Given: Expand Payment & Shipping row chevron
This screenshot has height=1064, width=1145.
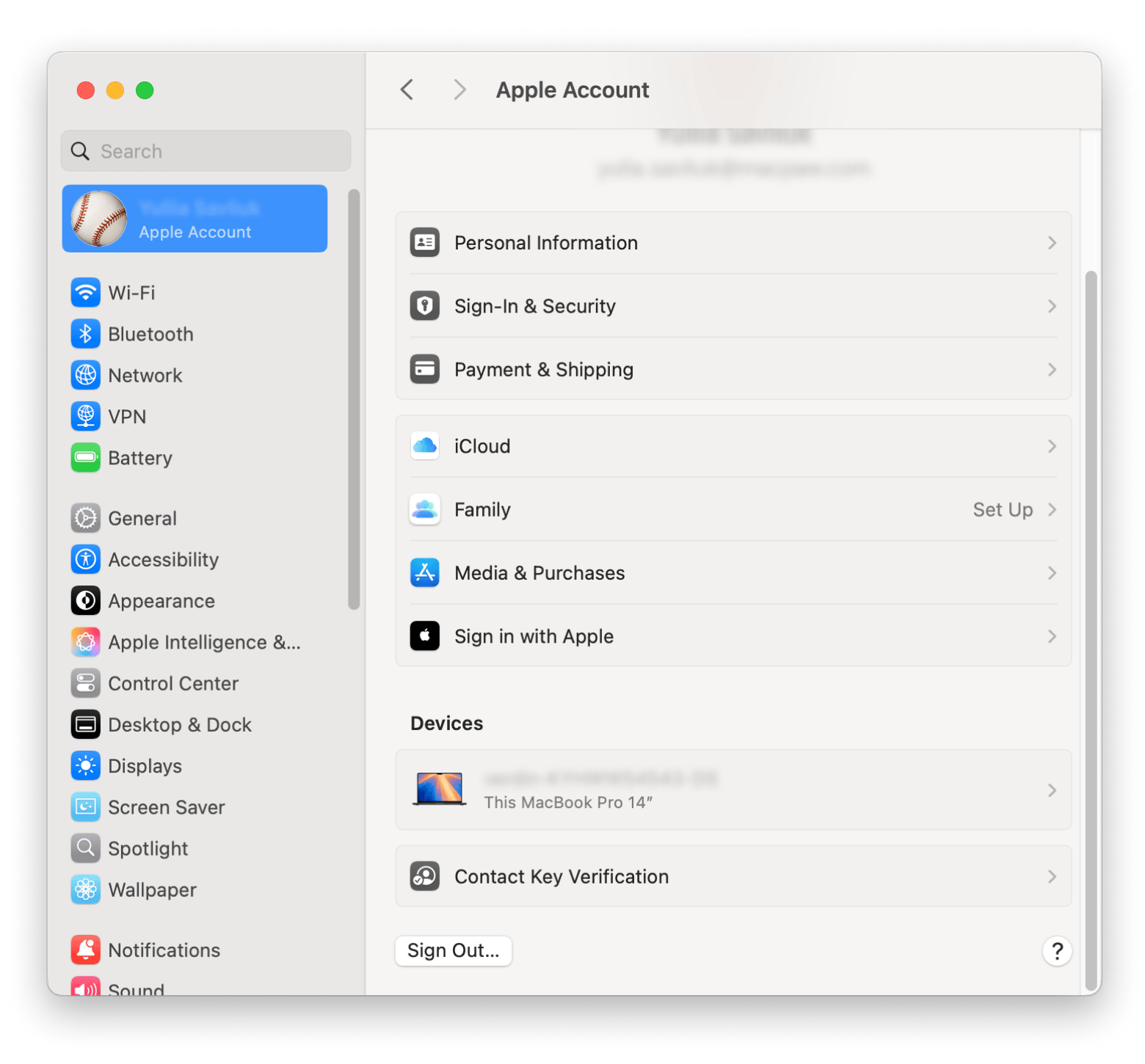Looking at the screenshot, I should click(1052, 370).
